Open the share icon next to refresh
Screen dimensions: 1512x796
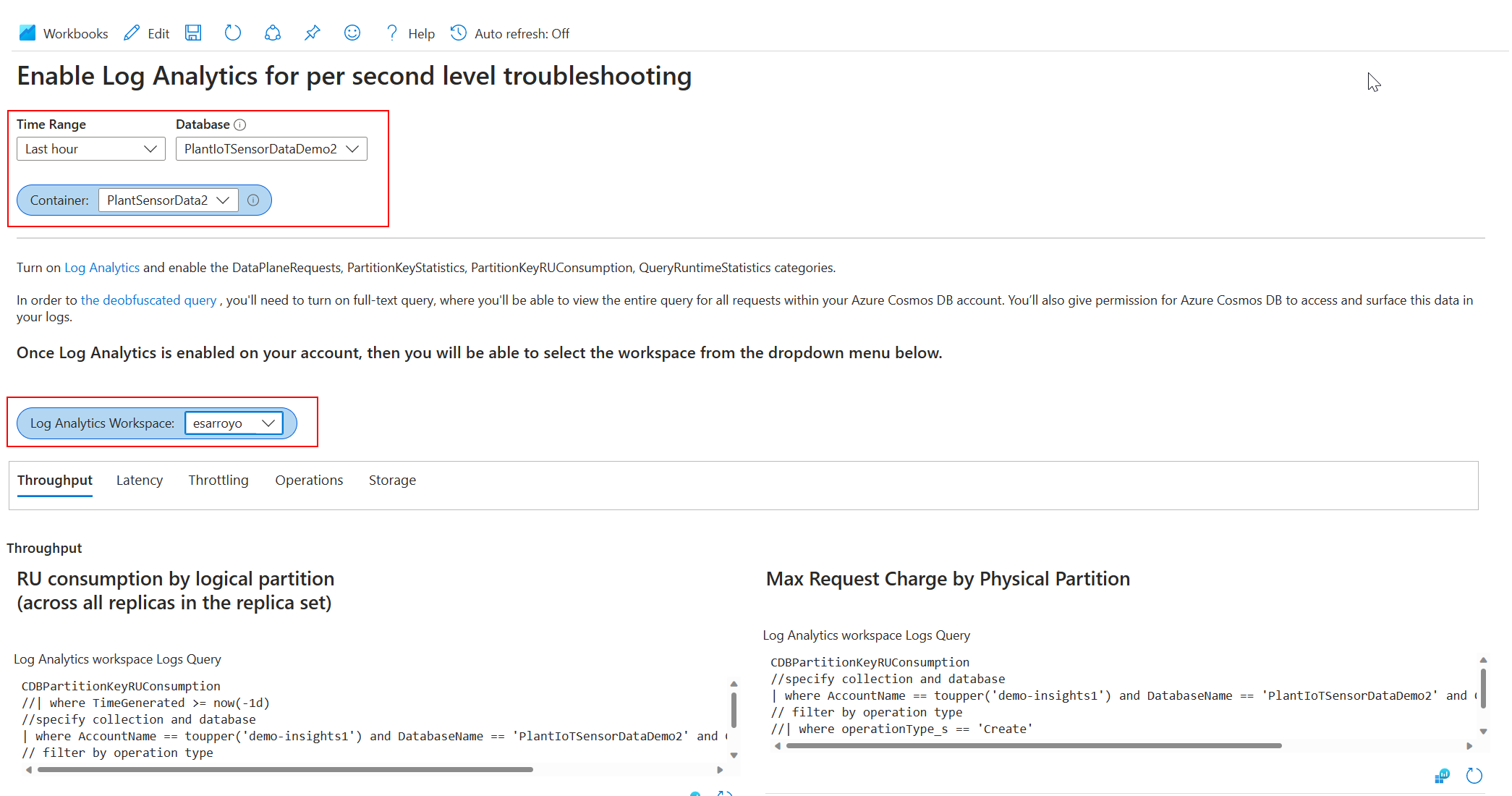point(272,33)
